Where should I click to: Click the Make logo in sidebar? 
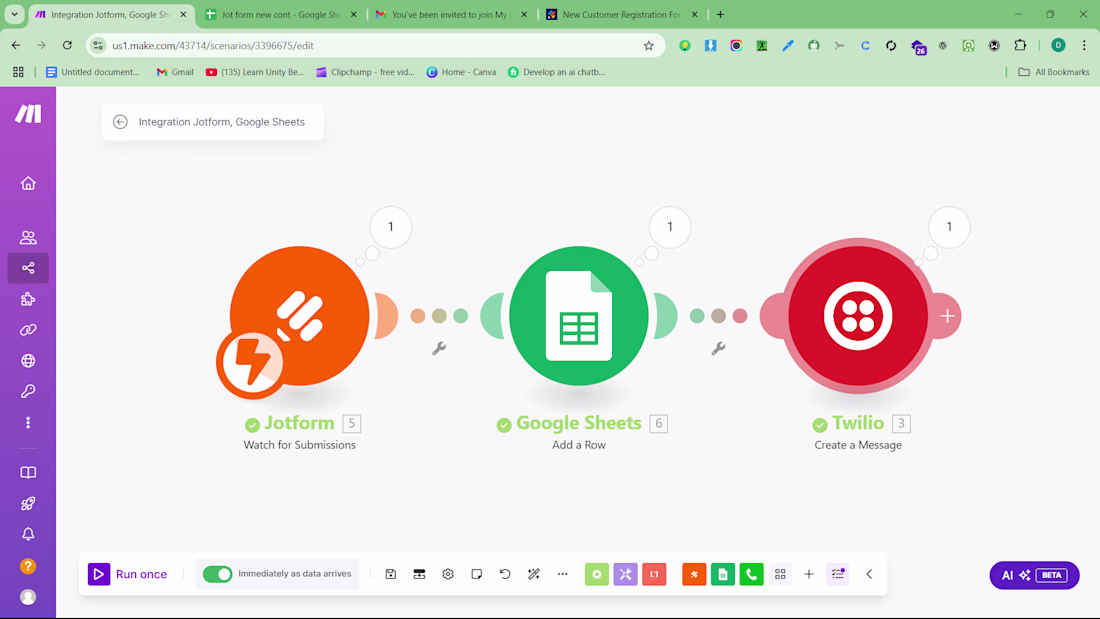tap(28, 114)
